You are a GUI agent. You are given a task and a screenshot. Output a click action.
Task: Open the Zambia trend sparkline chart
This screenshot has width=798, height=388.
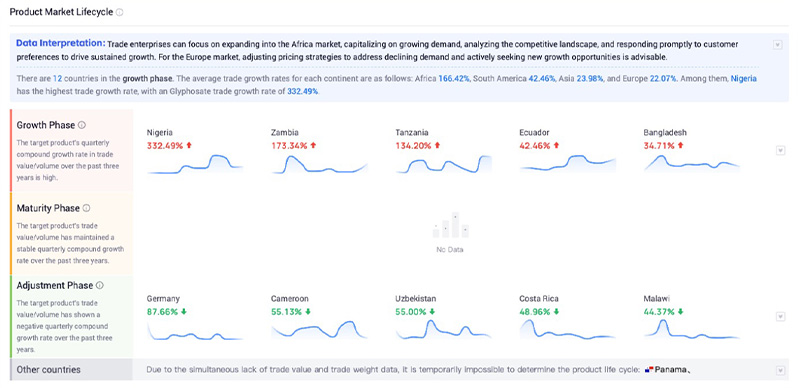[x=319, y=165]
